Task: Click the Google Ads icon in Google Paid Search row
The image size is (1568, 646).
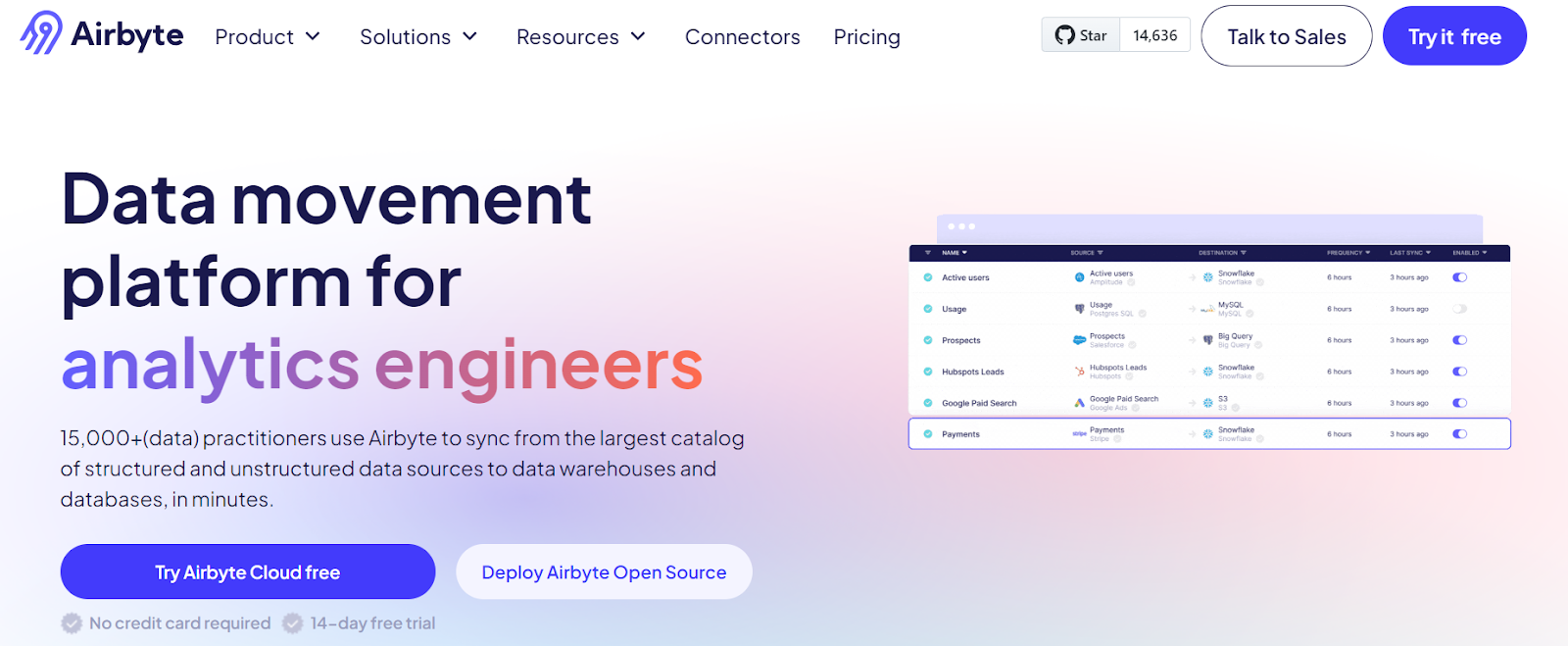Action: pyautogui.click(x=1079, y=403)
